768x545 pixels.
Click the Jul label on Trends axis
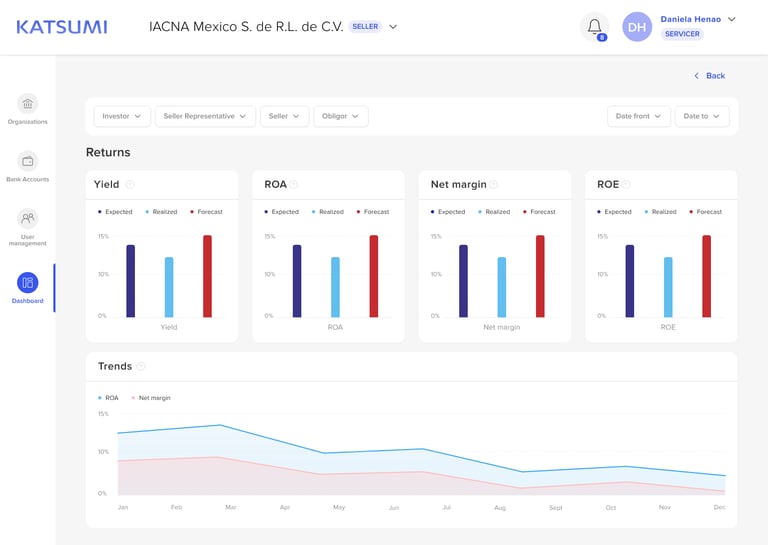coord(447,507)
